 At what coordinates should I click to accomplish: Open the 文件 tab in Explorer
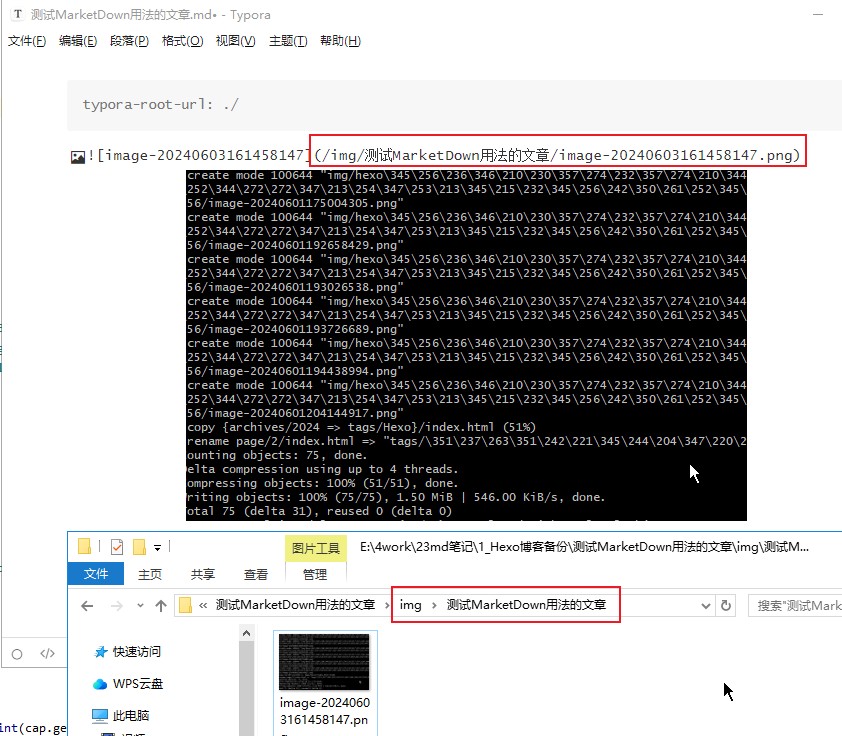tap(96, 574)
